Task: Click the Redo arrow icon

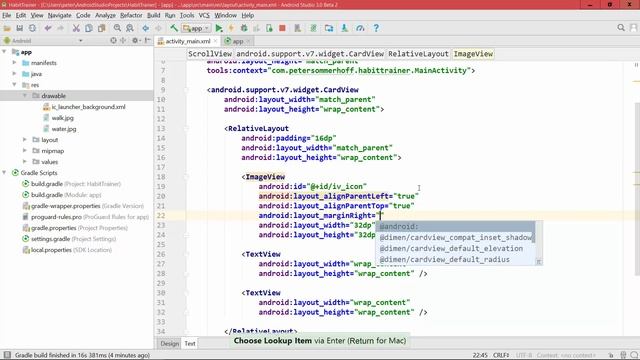Action: (60, 28)
